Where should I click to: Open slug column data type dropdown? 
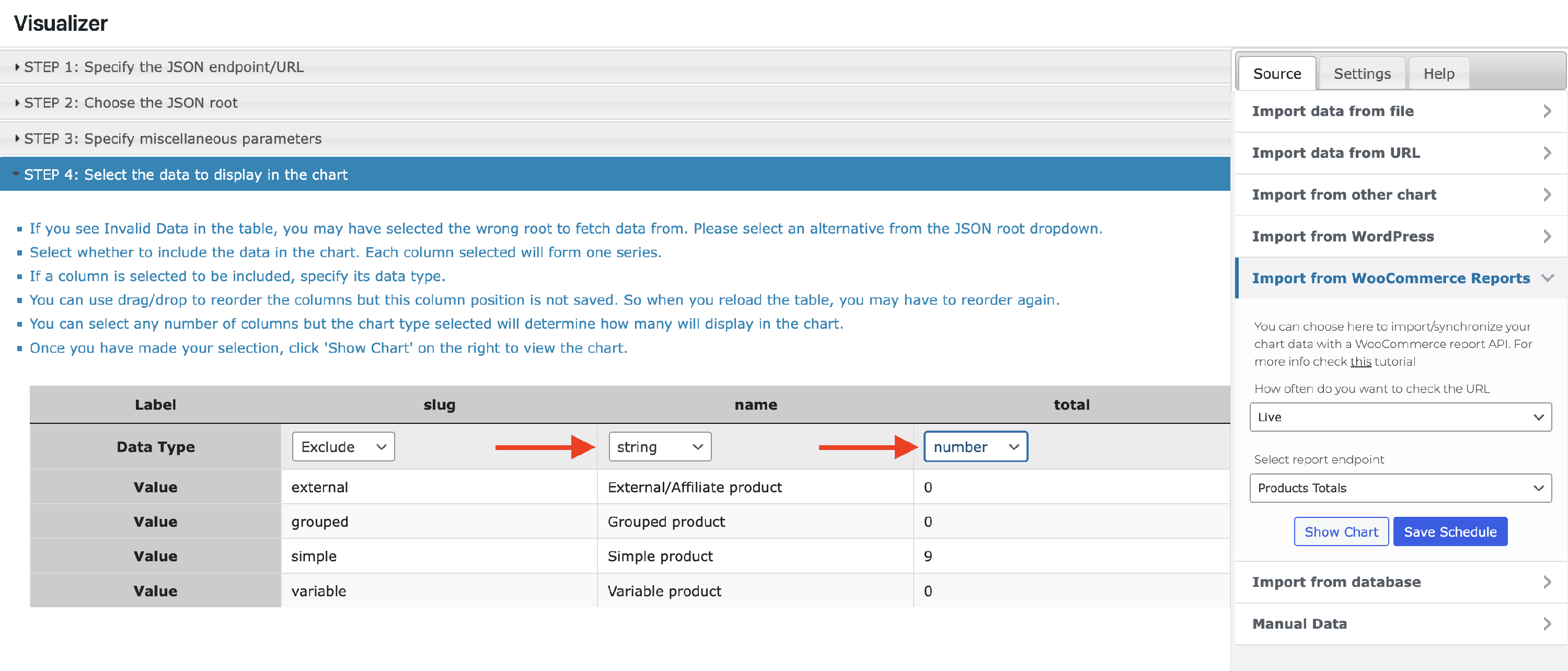343,447
